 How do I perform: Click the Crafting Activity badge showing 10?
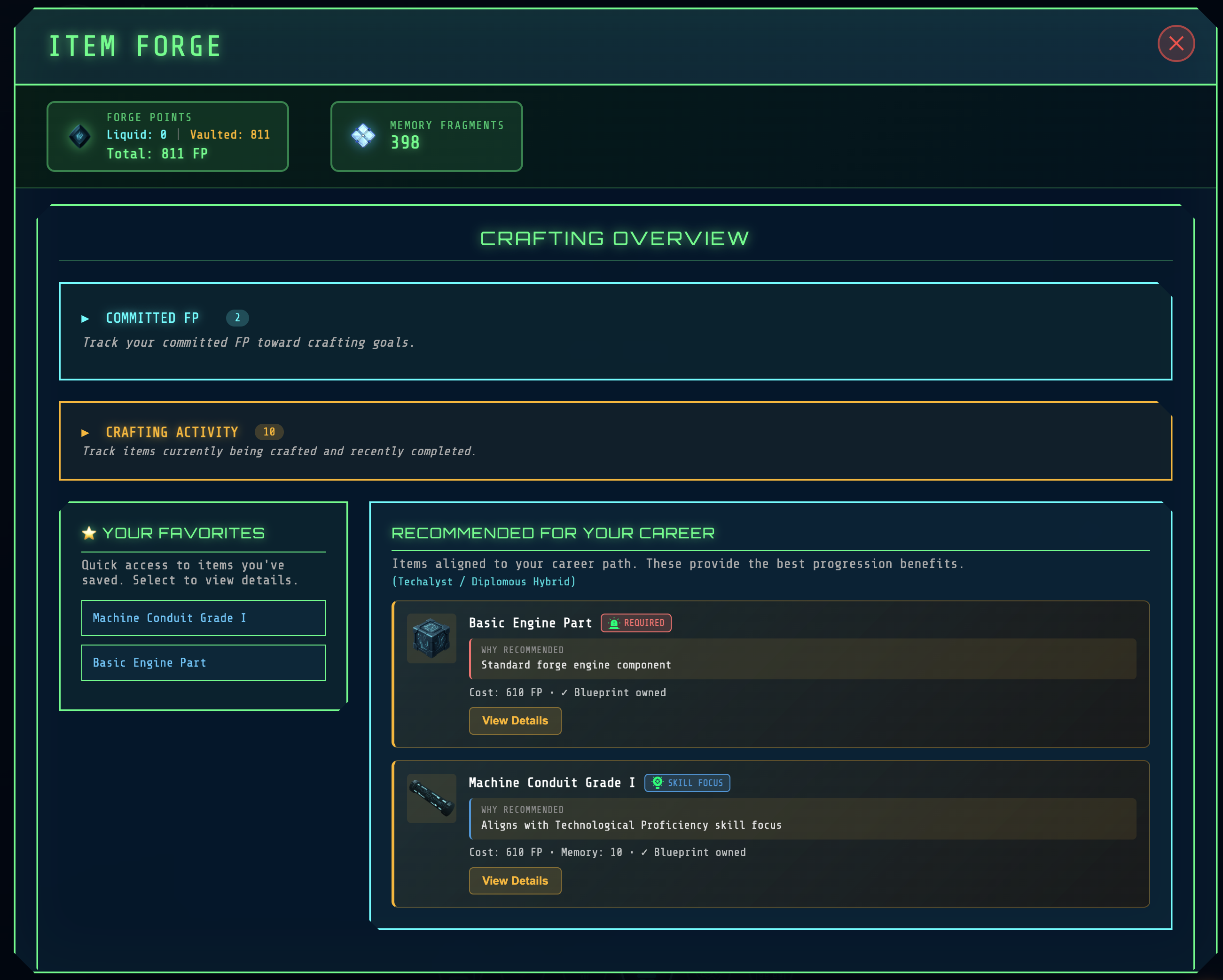pyautogui.click(x=269, y=432)
